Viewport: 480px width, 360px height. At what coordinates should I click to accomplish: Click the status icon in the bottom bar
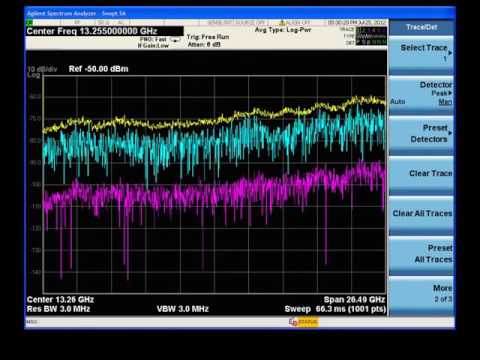pos(303,322)
